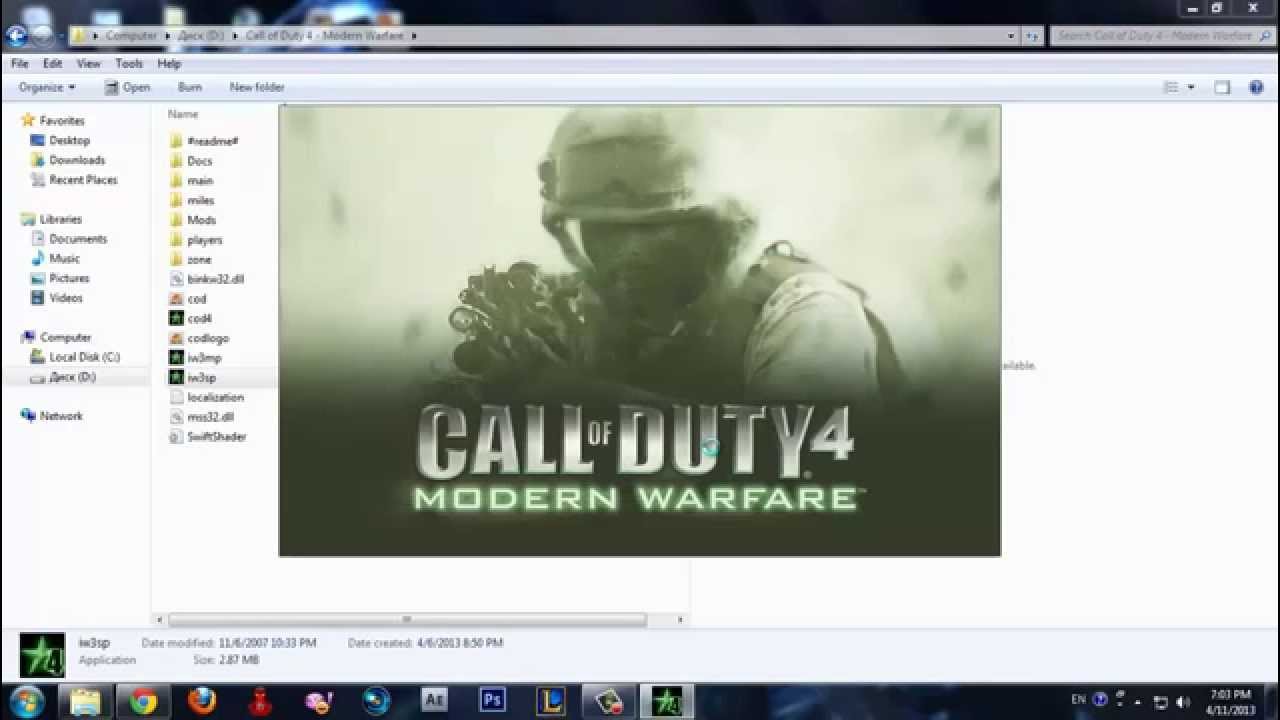The width and height of the screenshot is (1280, 720).
Task: Launch Firefox from taskbar
Action: tap(201, 700)
